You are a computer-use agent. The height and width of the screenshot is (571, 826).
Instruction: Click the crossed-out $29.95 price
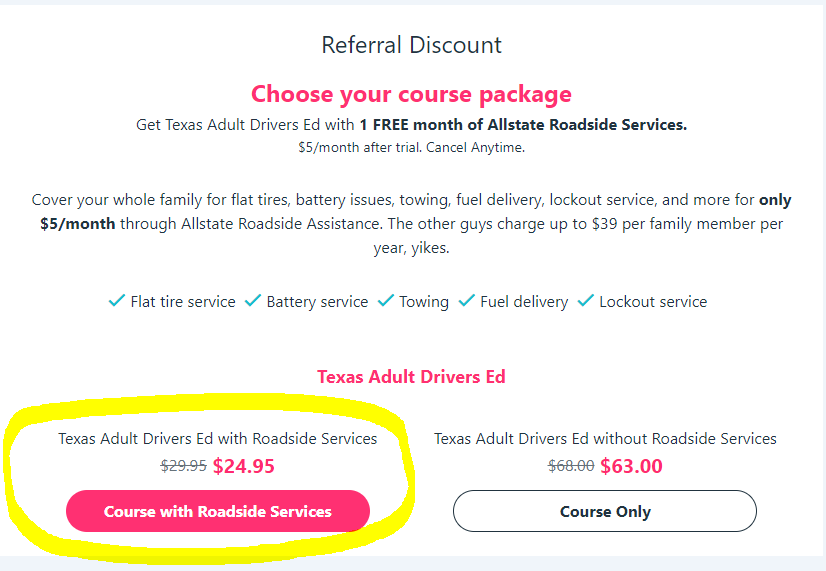[x=183, y=466]
